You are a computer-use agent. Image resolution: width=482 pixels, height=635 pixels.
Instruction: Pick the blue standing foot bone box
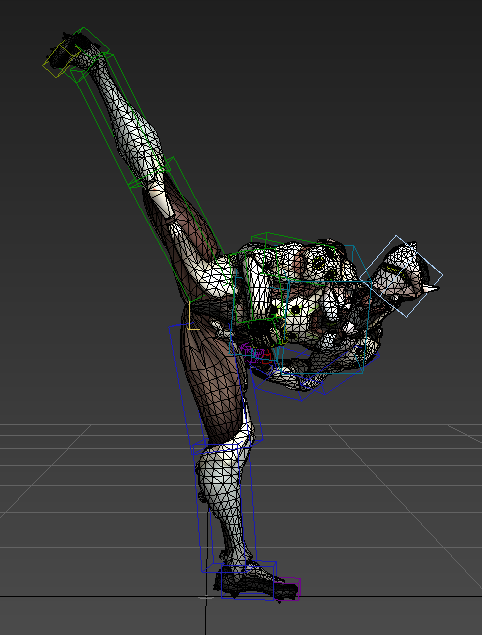[x=249, y=581]
